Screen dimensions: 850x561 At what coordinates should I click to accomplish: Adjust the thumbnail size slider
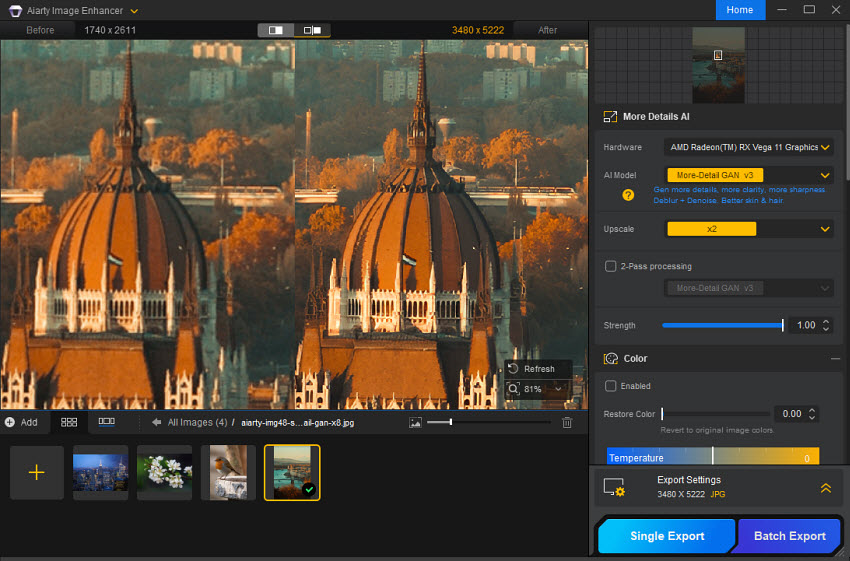click(488, 422)
